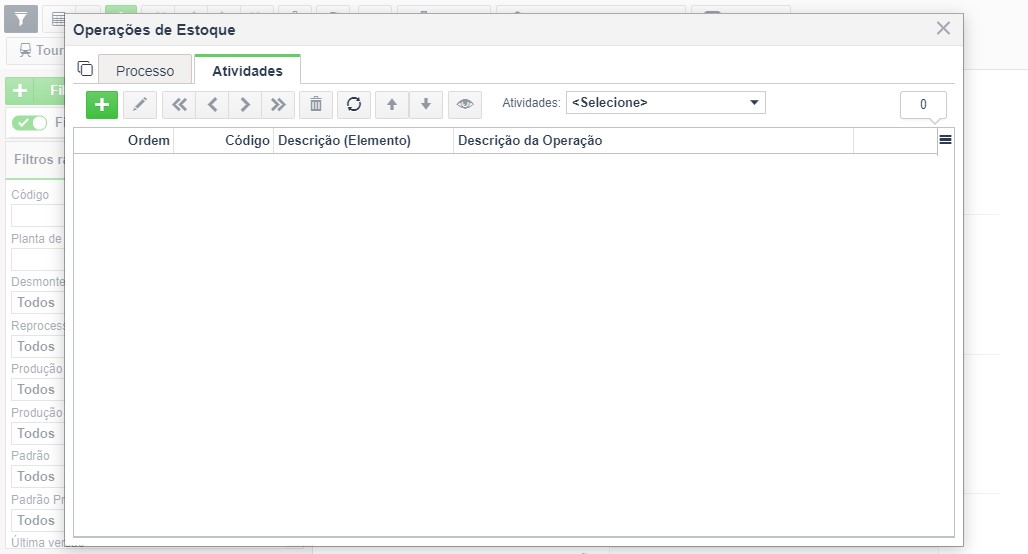Refresh the activities list

point(354,105)
